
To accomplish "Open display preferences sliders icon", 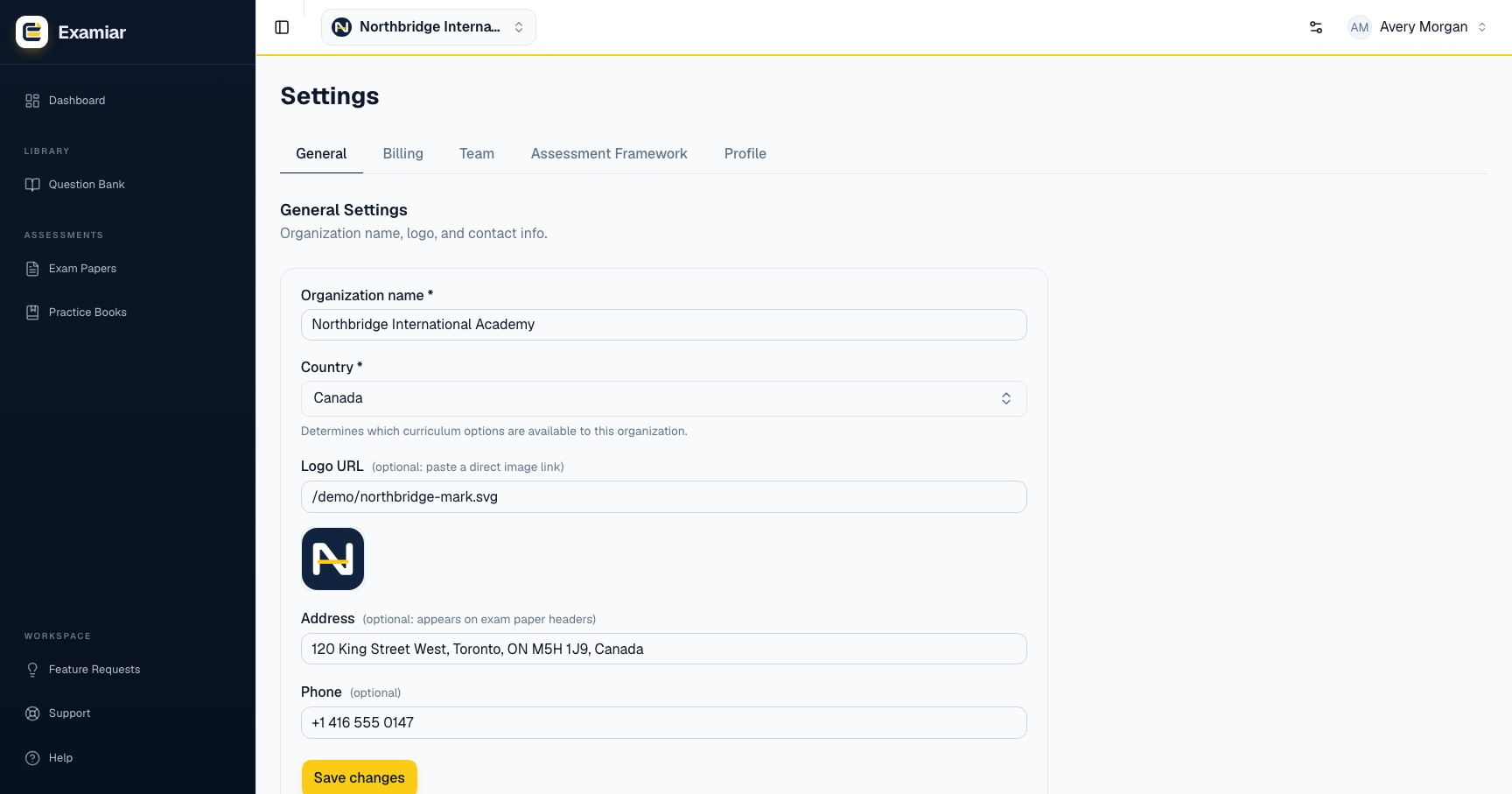I will click(1316, 27).
